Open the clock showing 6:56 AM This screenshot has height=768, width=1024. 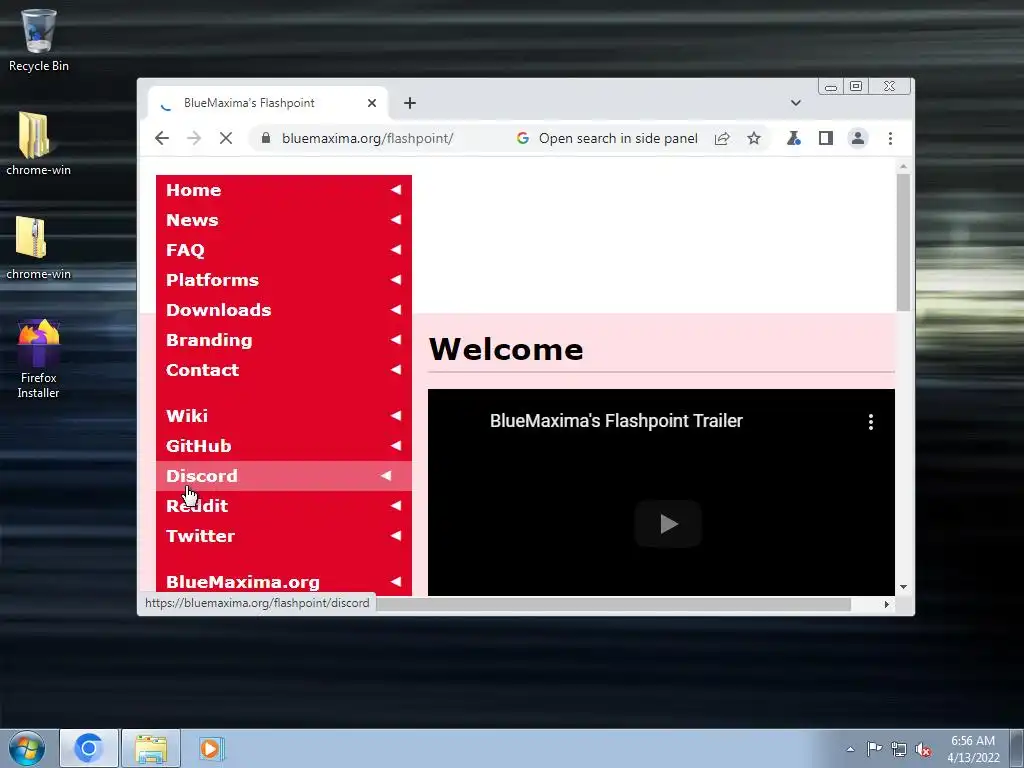(x=973, y=748)
